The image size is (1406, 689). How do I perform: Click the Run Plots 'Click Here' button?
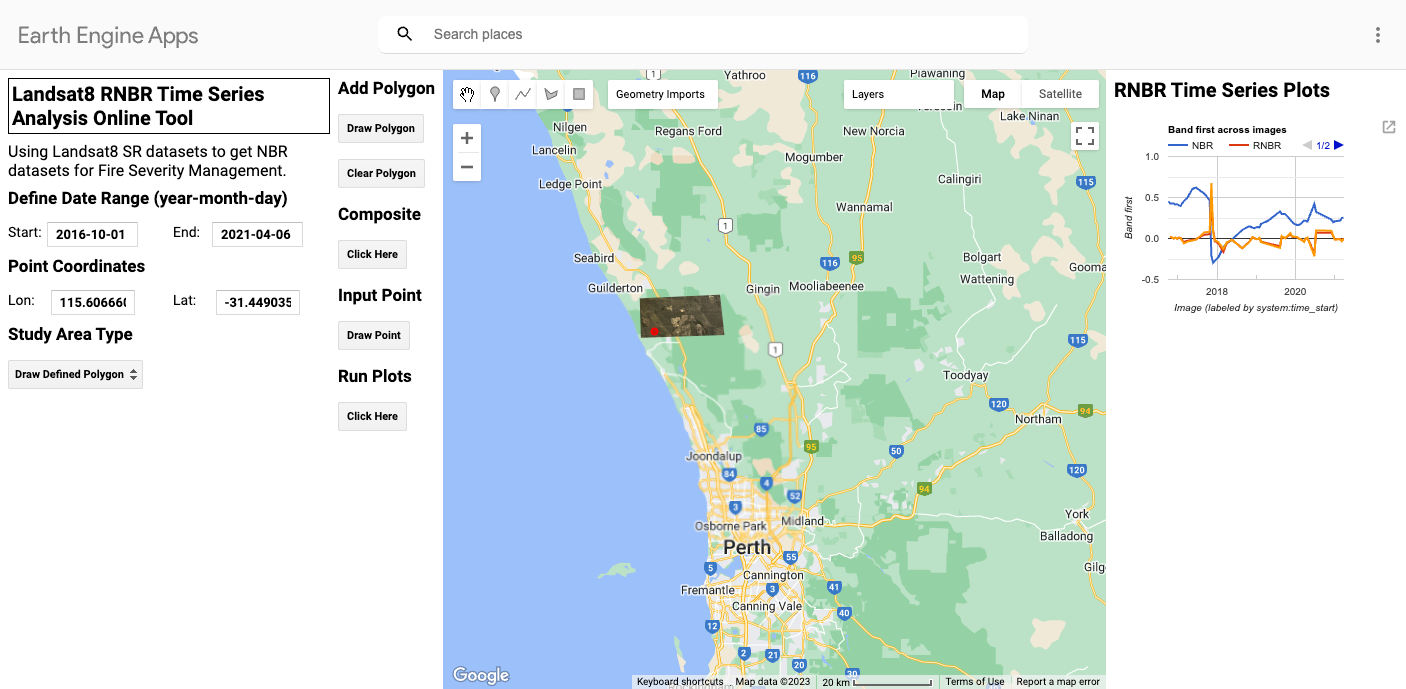(x=372, y=416)
